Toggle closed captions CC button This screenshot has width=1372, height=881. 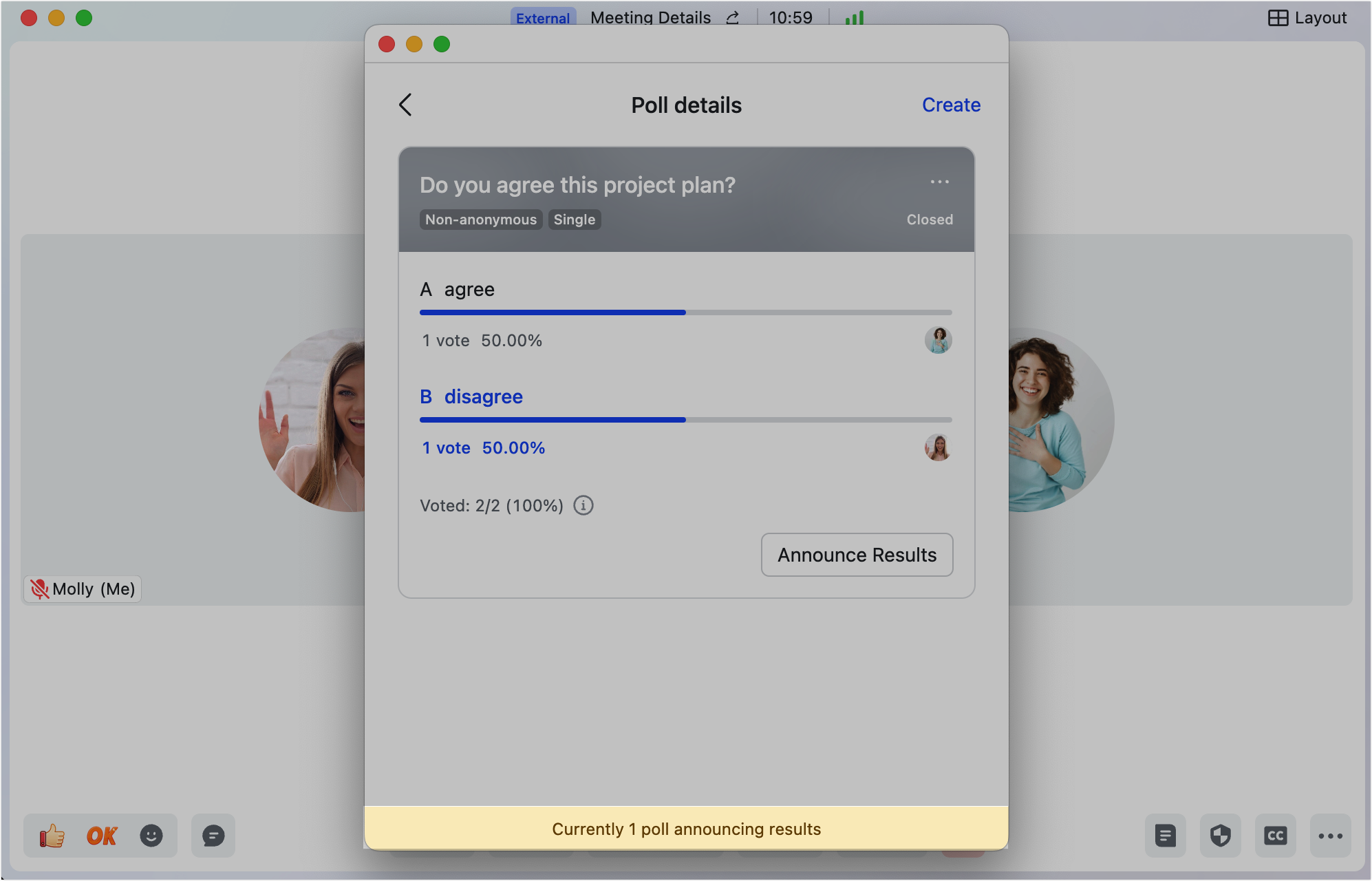1275,836
